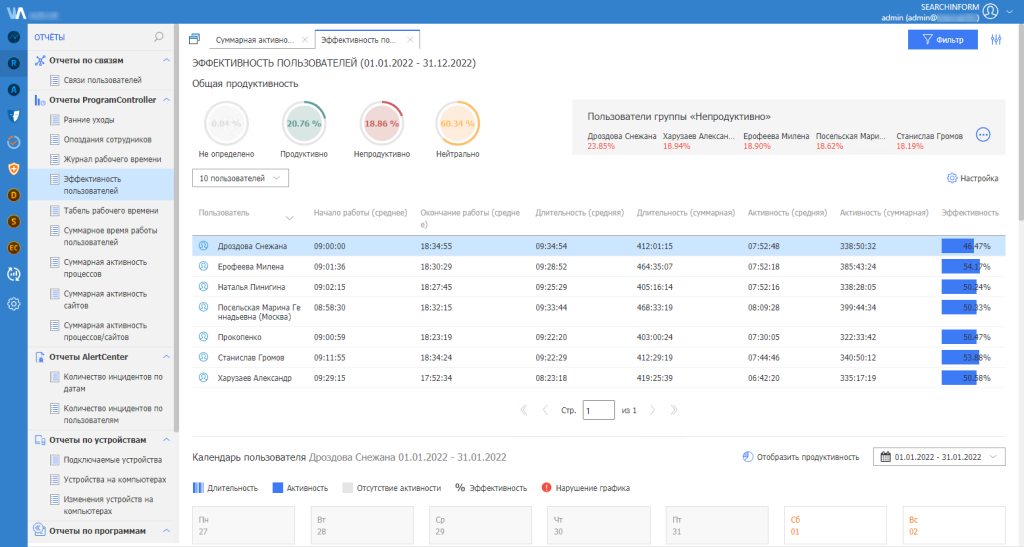
Task: Collapse the Отчеты AlertCenter section
Action: 166,357
